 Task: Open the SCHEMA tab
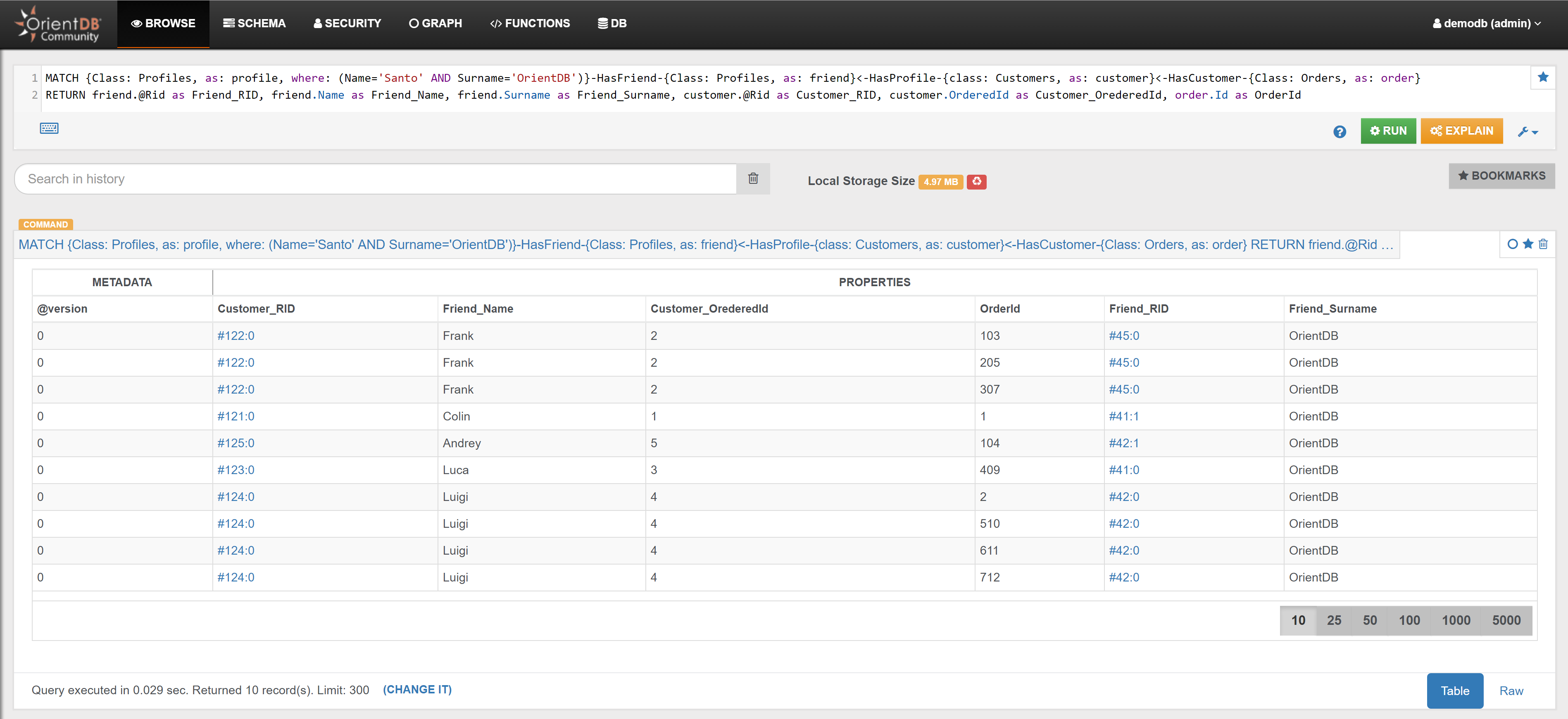tap(255, 23)
